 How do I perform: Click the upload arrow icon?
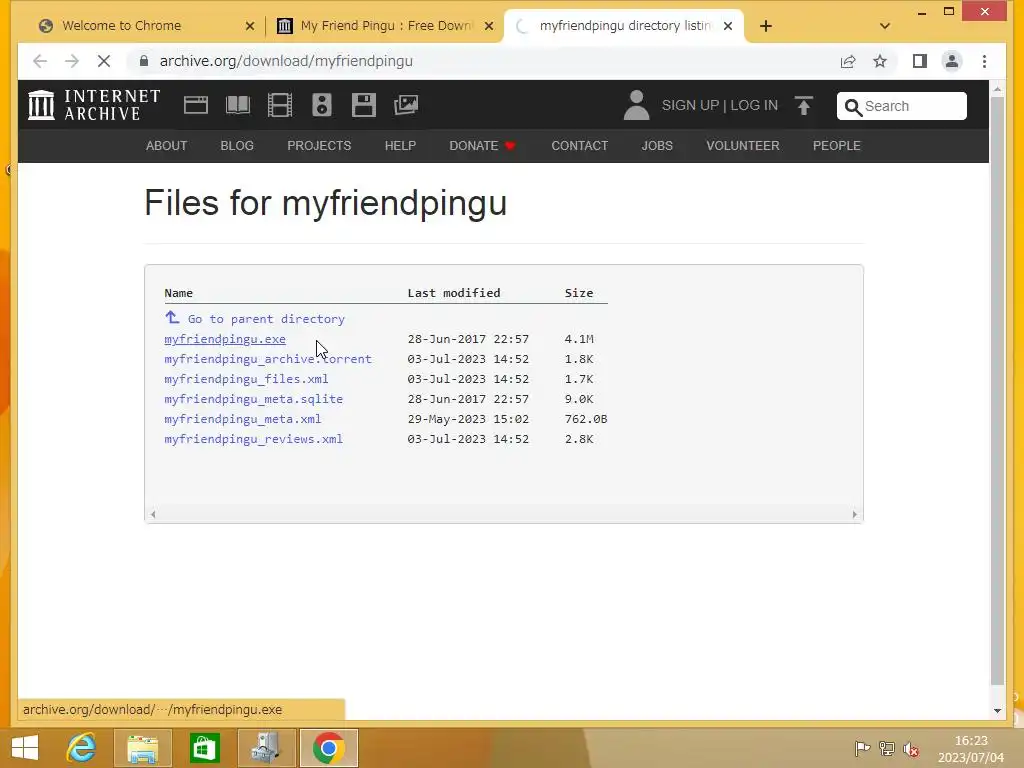(804, 105)
